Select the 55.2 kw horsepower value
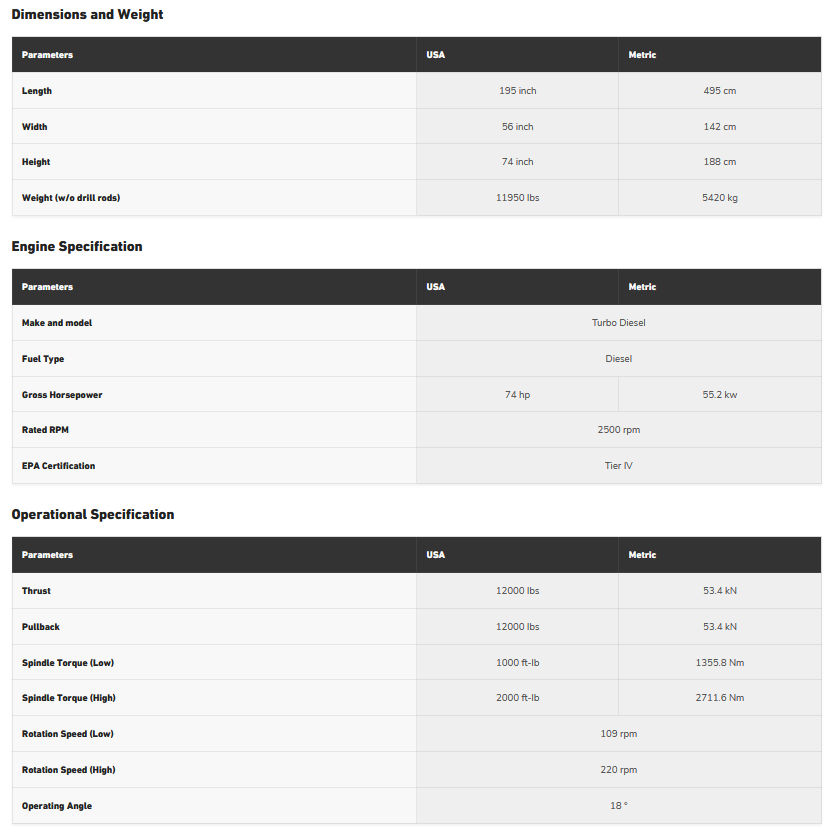 pyautogui.click(x=720, y=395)
